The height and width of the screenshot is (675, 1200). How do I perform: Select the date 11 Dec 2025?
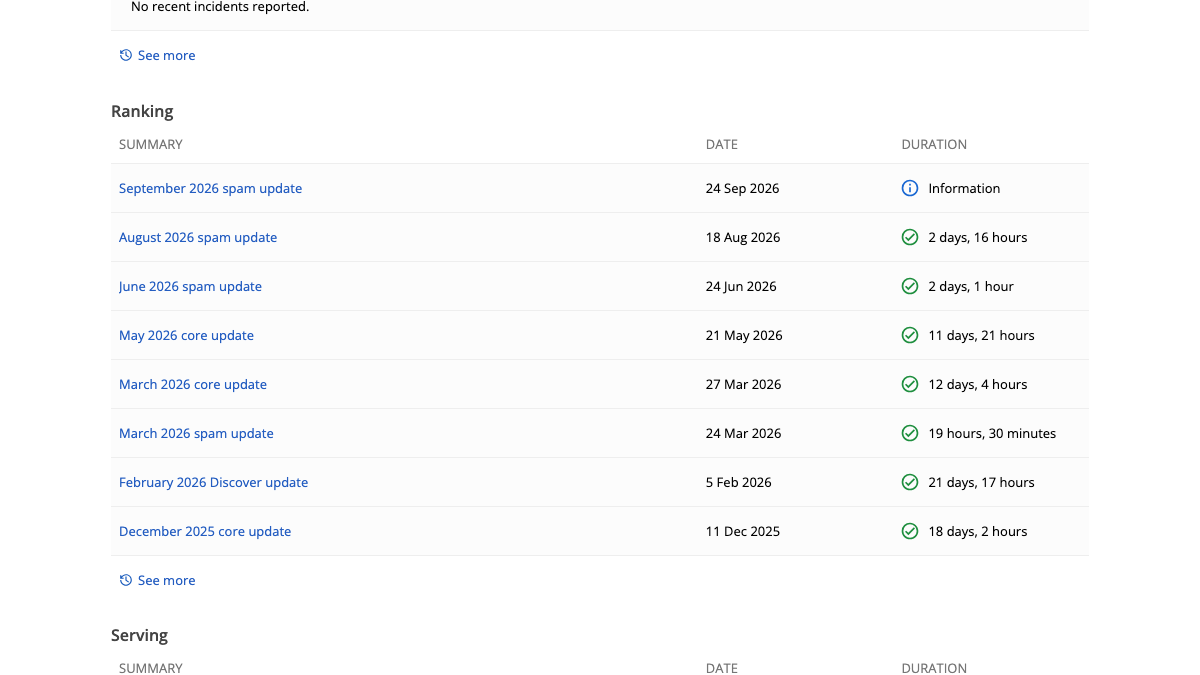[743, 531]
